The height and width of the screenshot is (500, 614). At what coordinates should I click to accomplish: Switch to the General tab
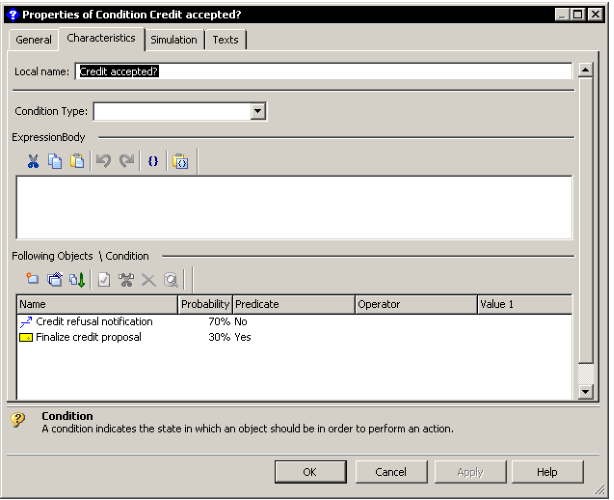click(34, 40)
